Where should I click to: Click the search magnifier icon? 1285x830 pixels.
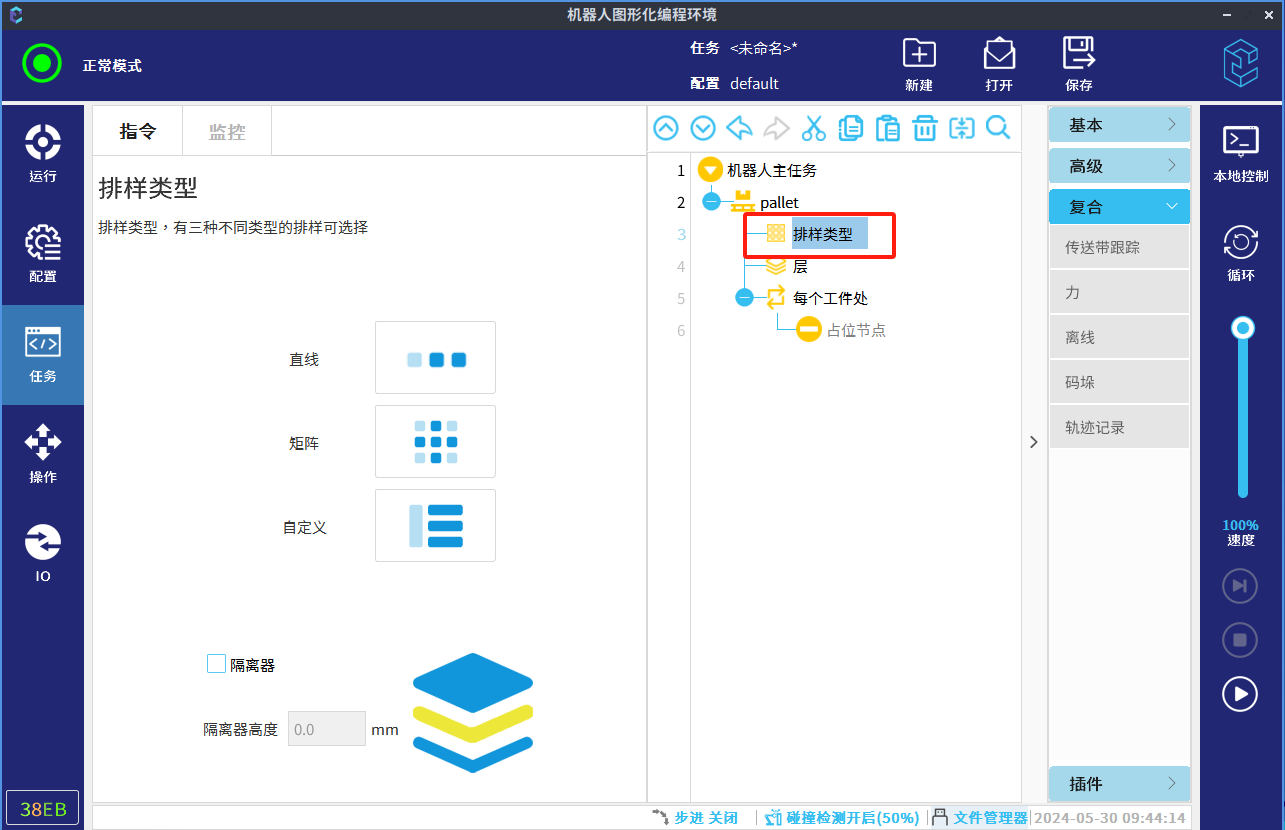click(998, 128)
